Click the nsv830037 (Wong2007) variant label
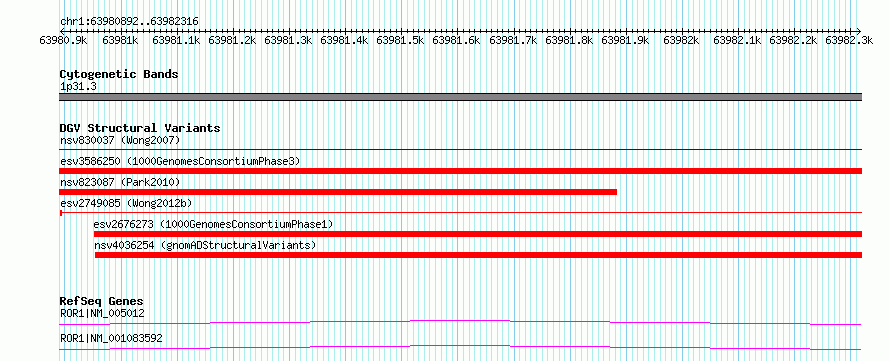The width and height of the screenshot is (890, 361). click(120, 140)
